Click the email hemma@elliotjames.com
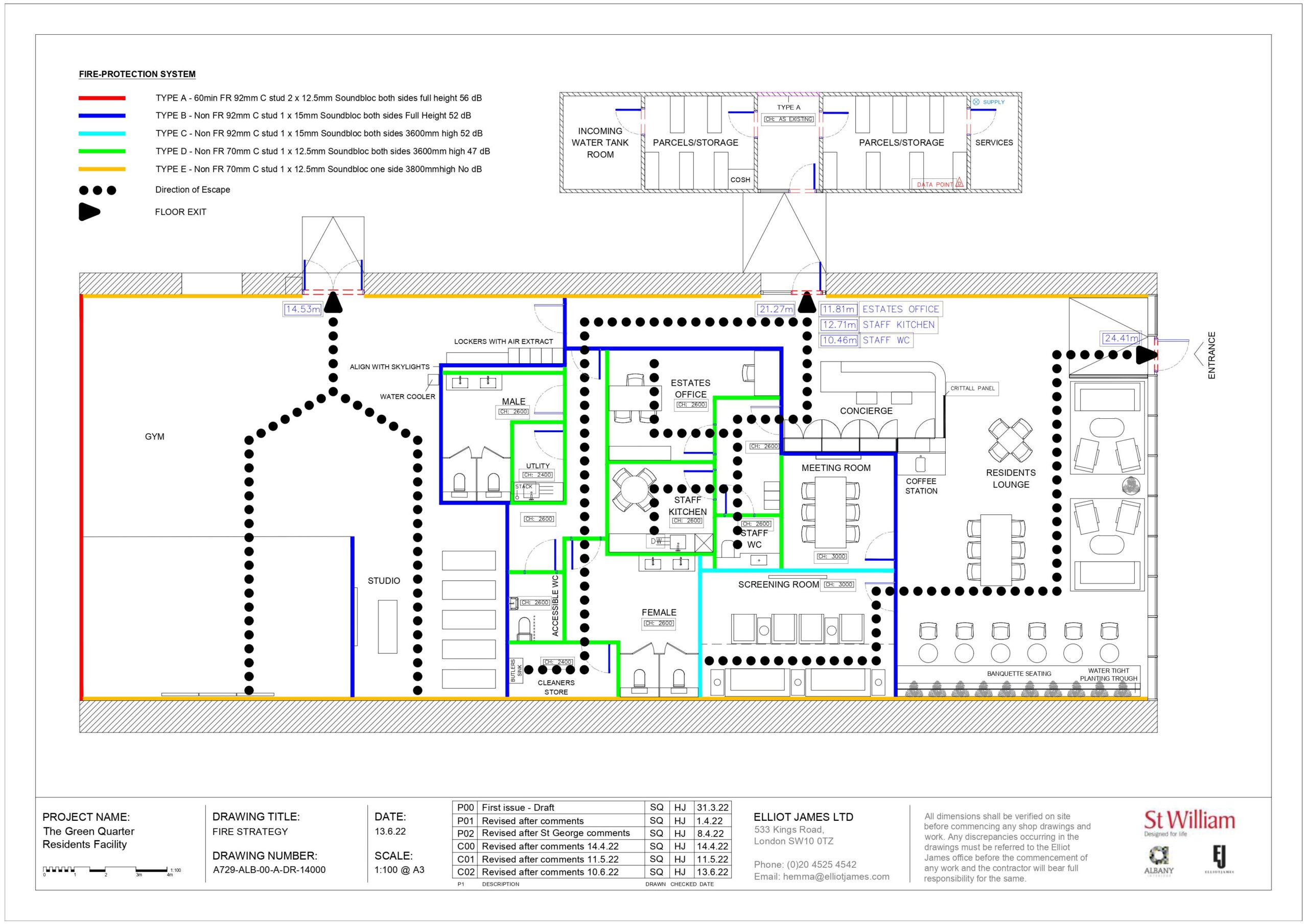Screen dimensions: 1308x924 836,876
